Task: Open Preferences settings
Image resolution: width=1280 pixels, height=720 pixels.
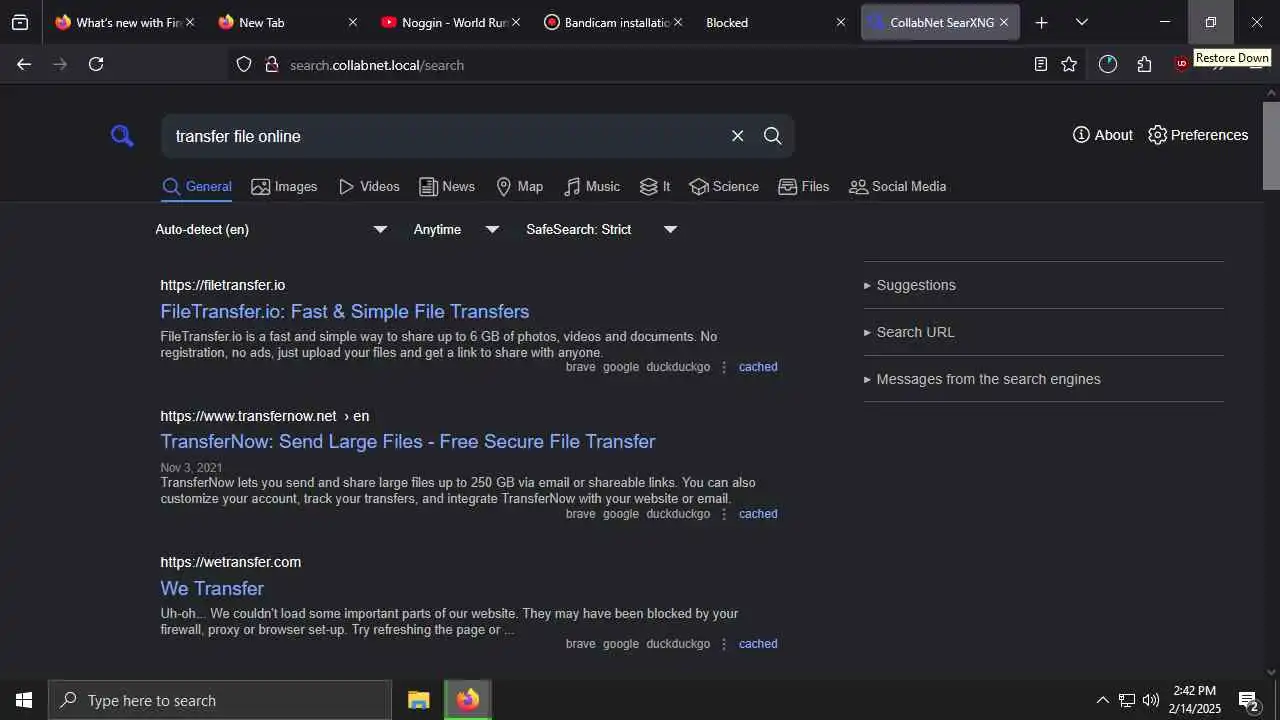Action: [1198, 135]
